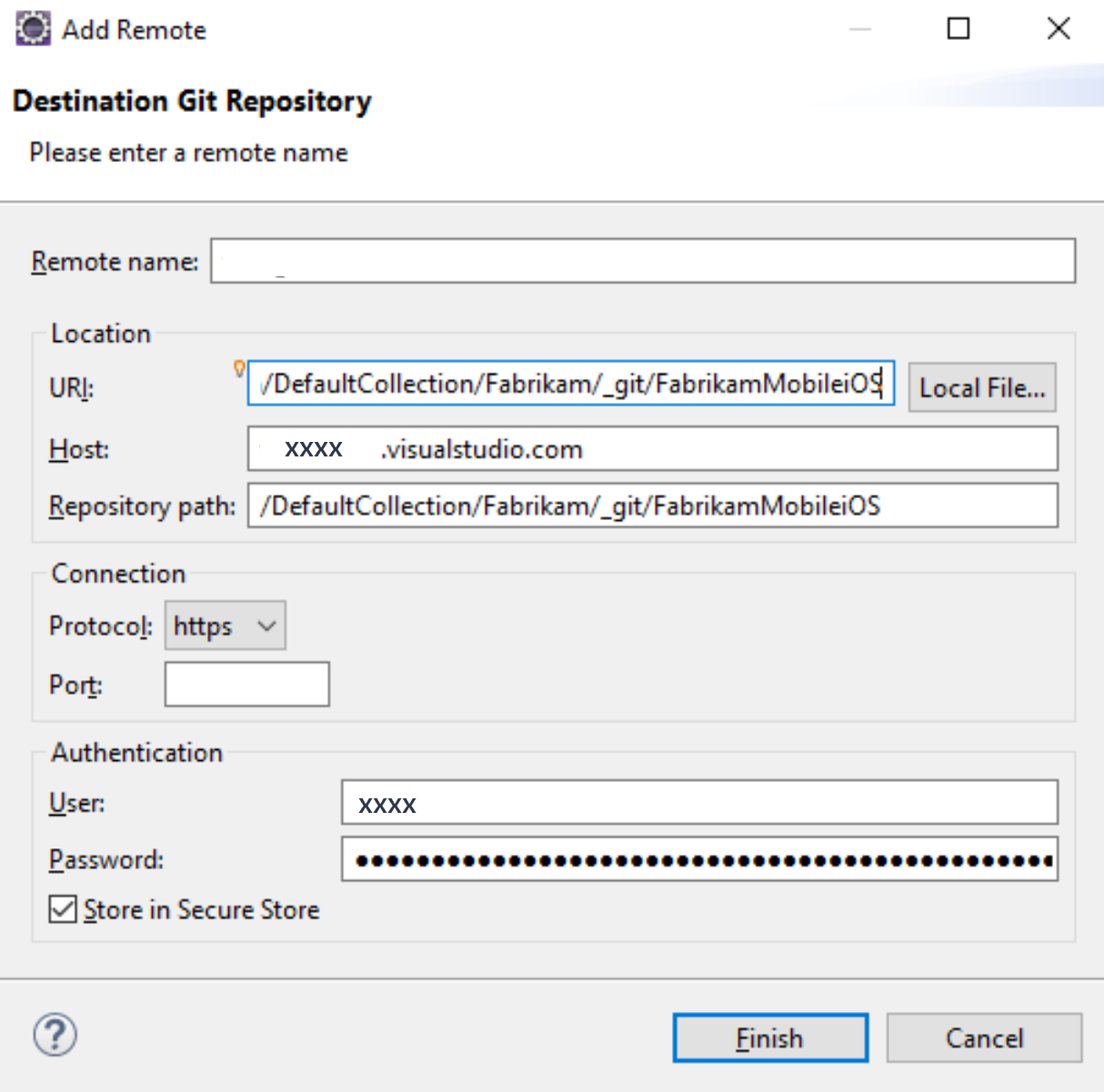Click the empty Port field
This screenshot has width=1104, height=1092.
coord(246,684)
